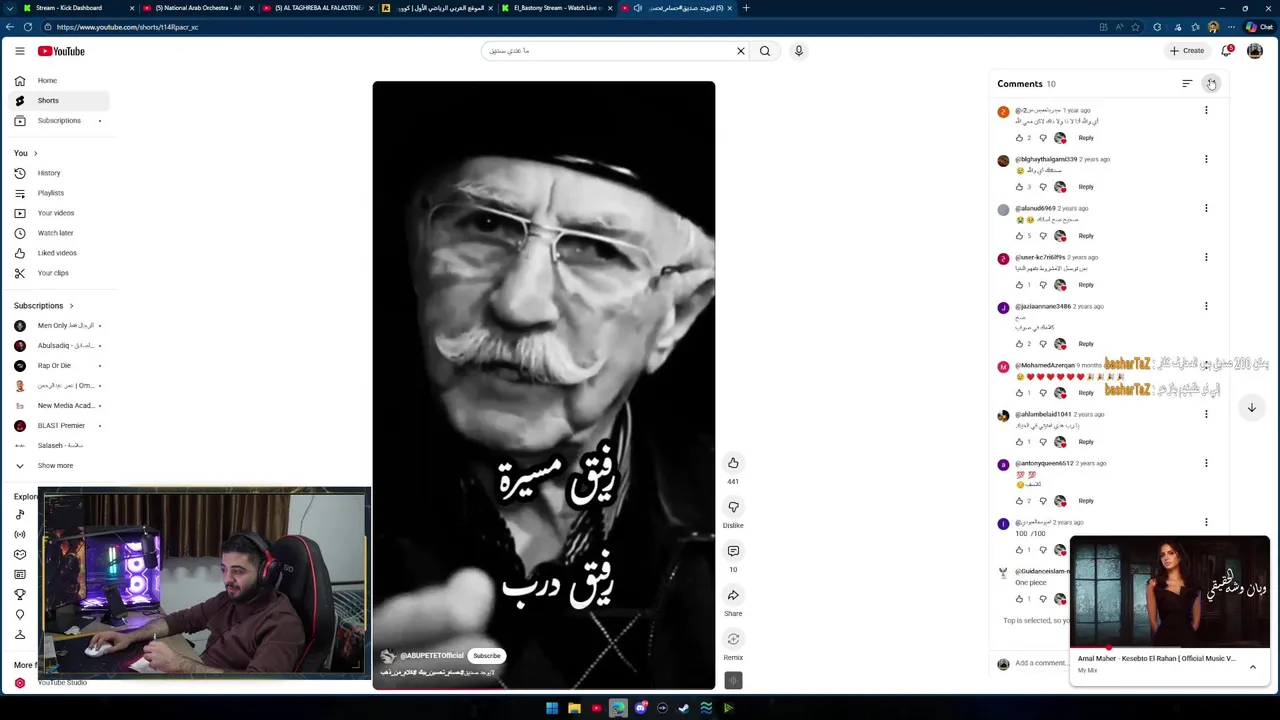The width and height of the screenshot is (1280, 720).
Task: Open Playlists in sidebar
Action: 59,193
